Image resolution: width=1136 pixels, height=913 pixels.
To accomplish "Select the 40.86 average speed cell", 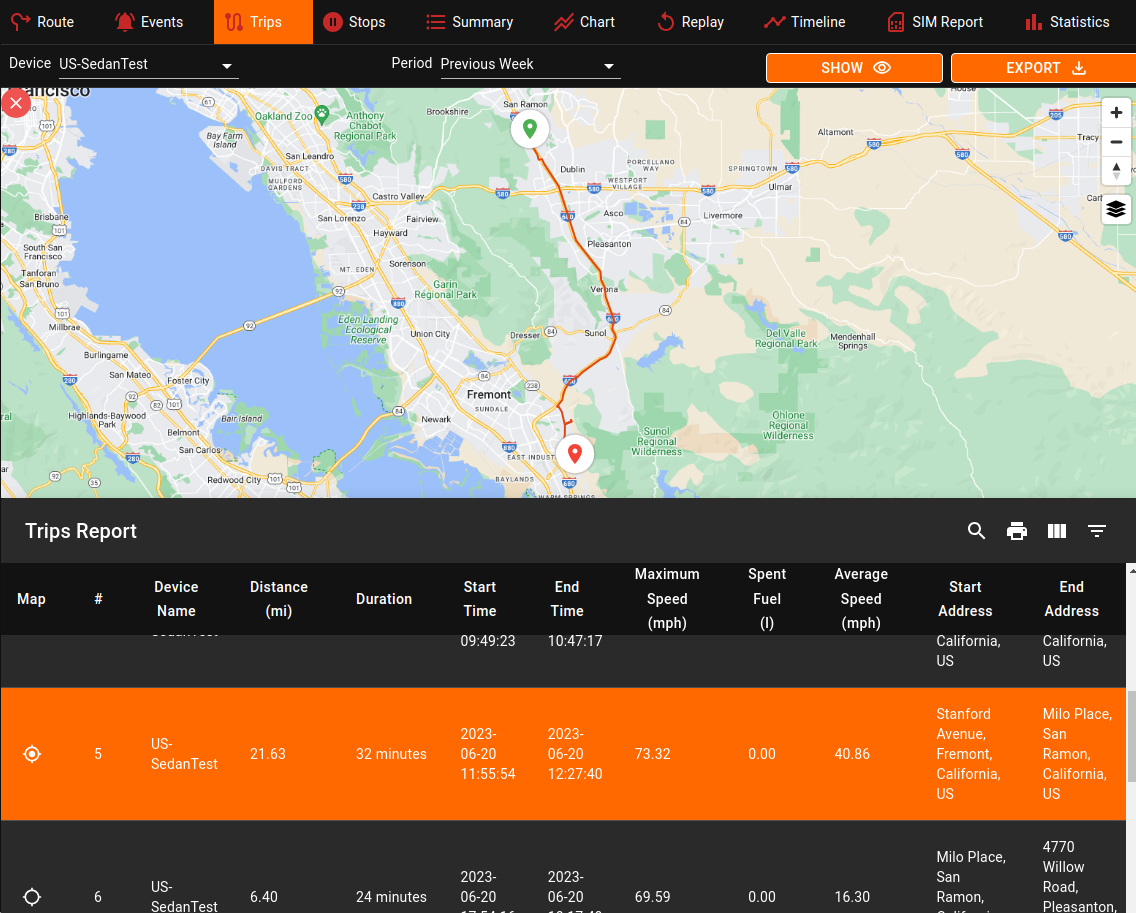I will (852, 754).
